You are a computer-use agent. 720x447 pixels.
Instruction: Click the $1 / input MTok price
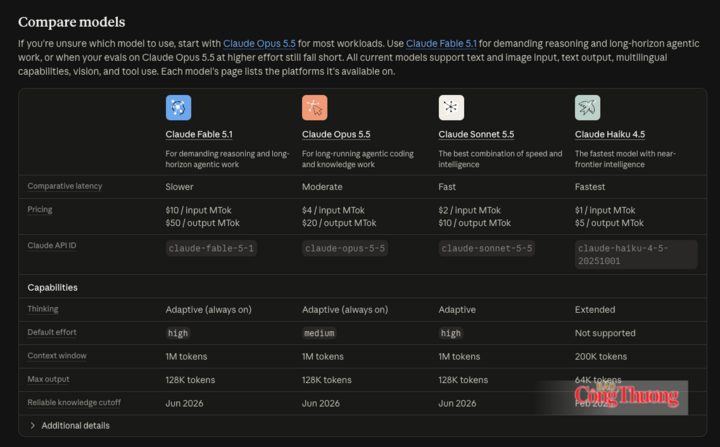tap(605, 210)
